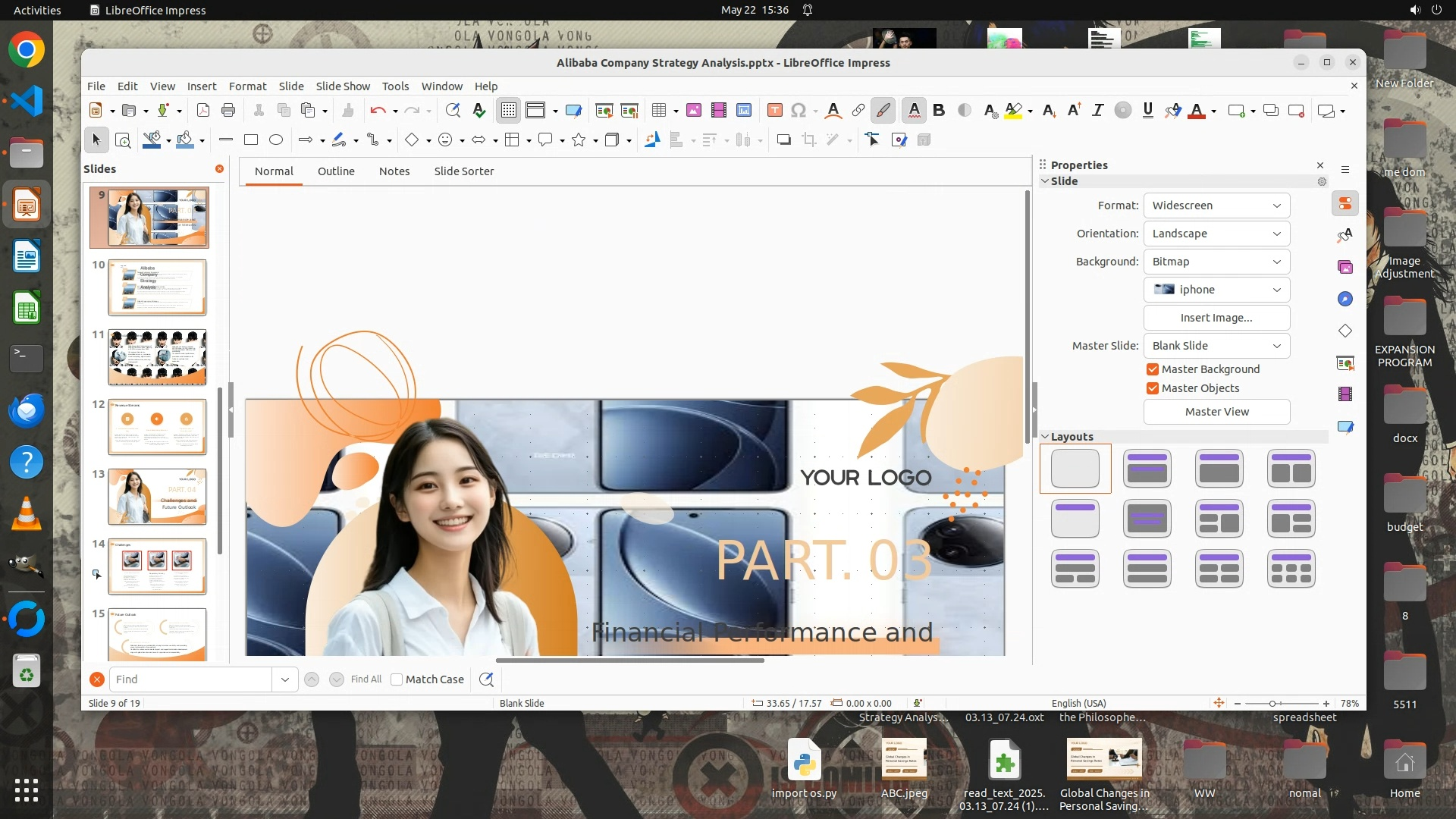Toggle the Display Grid icon
Screen dimensions: 1456x819
point(508,111)
